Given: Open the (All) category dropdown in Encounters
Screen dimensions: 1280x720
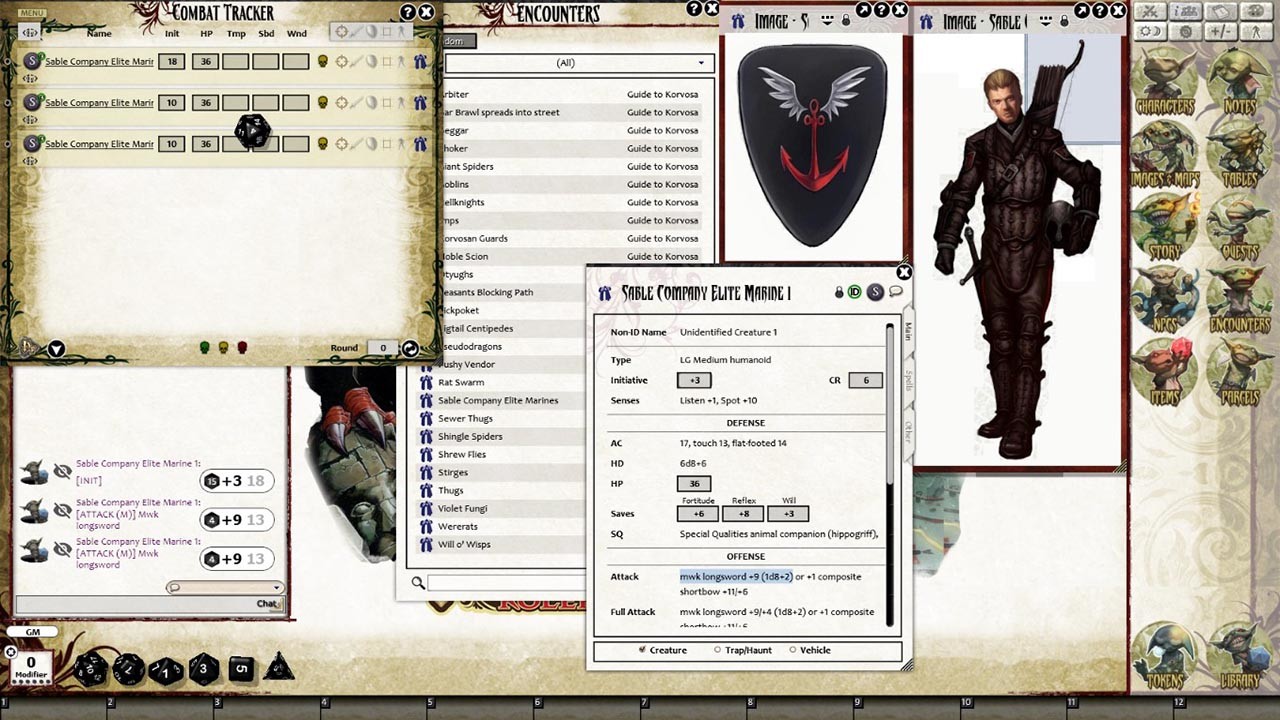Looking at the screenshot, I should tap(567, 62).
